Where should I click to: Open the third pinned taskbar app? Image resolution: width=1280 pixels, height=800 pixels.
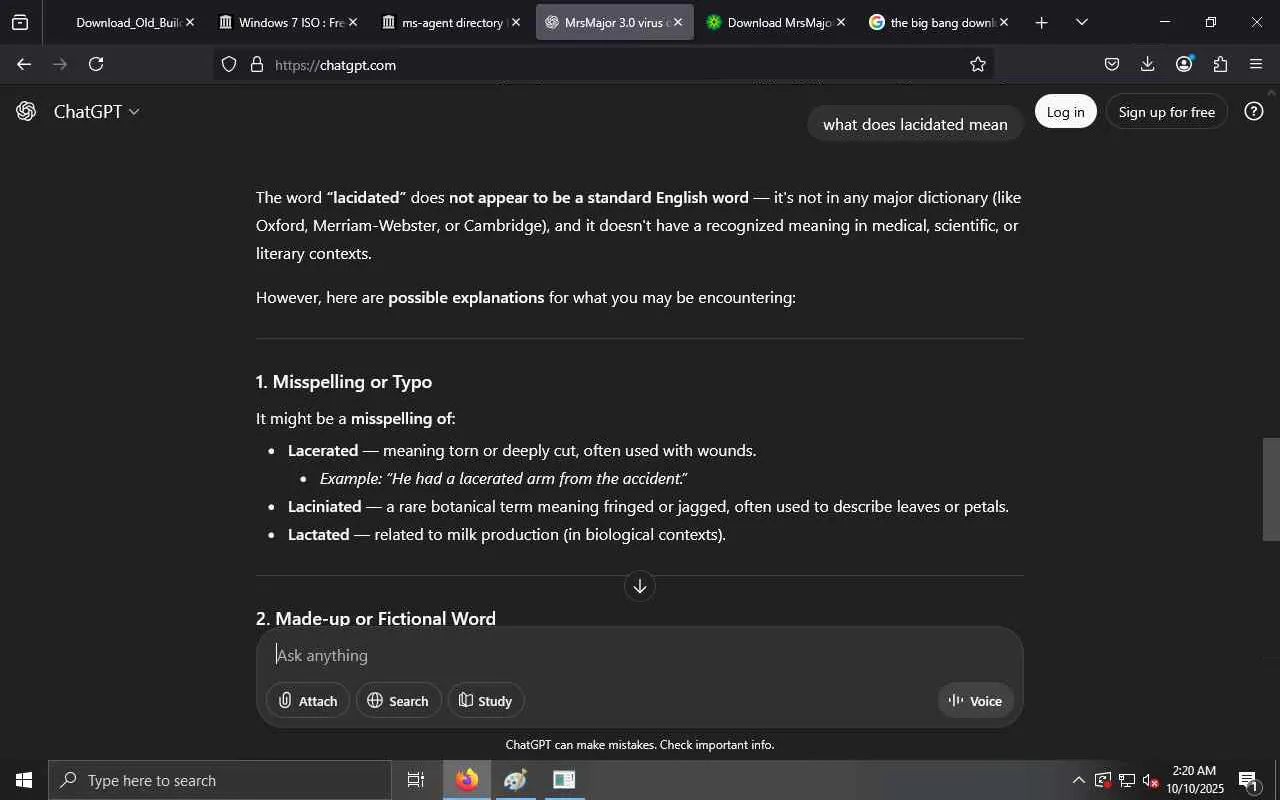tap(564, 780)
